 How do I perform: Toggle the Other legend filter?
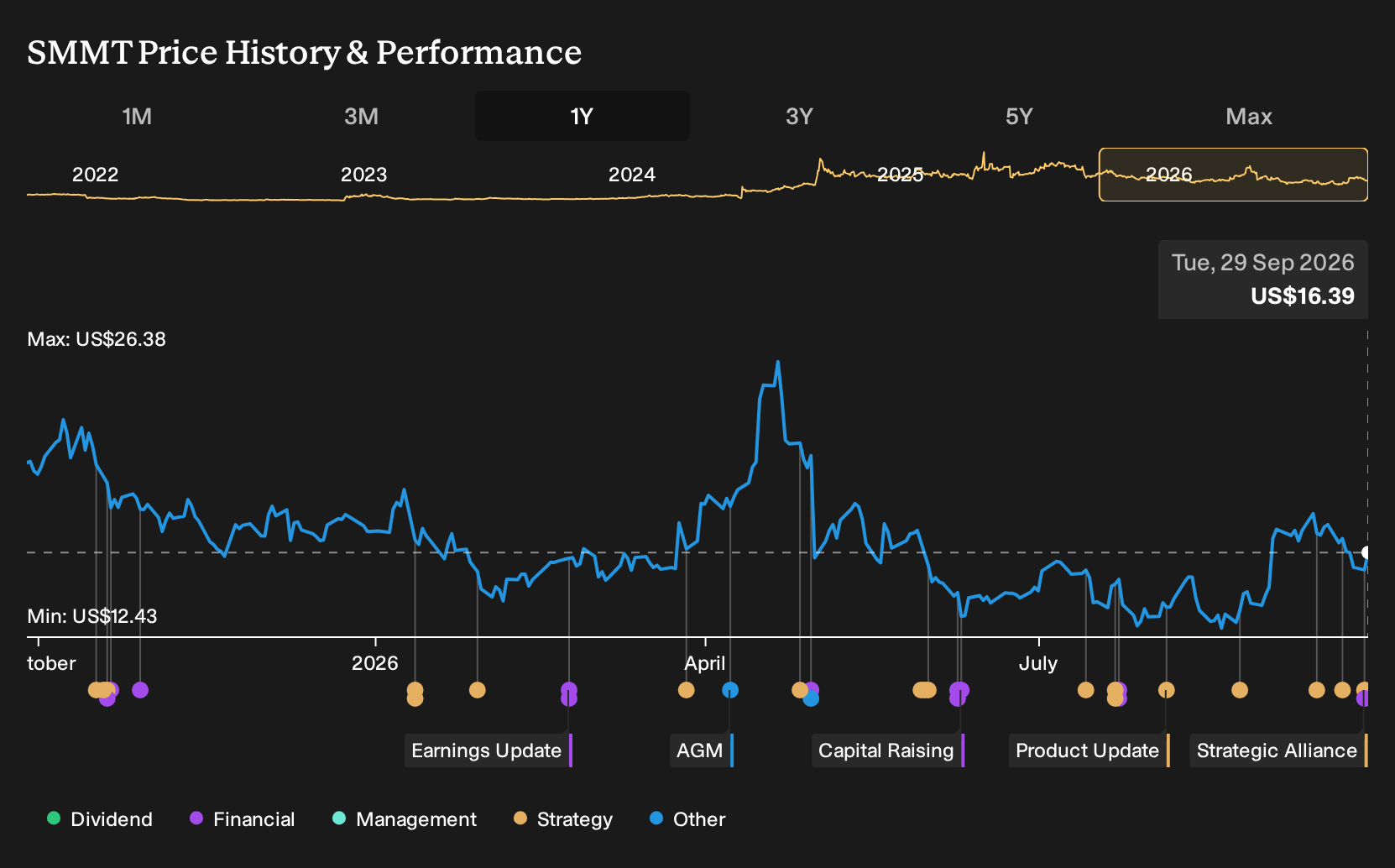tap(687, 819)
